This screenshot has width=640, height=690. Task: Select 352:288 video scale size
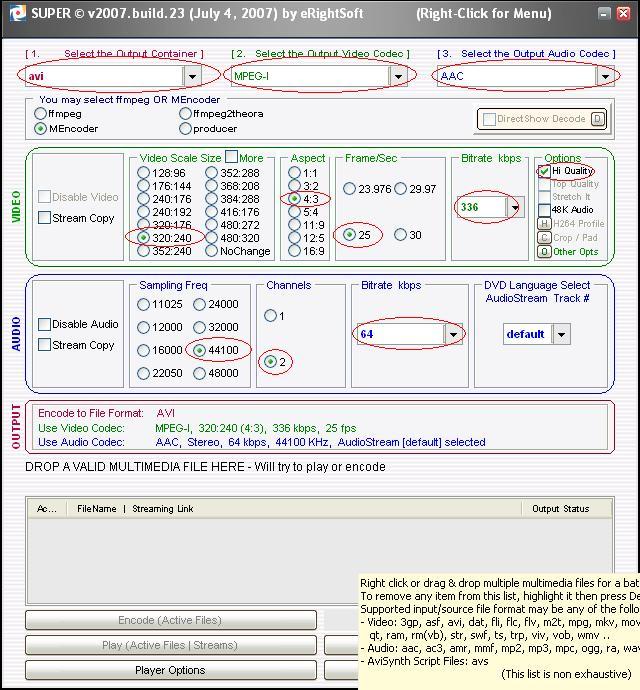(211, 172)
